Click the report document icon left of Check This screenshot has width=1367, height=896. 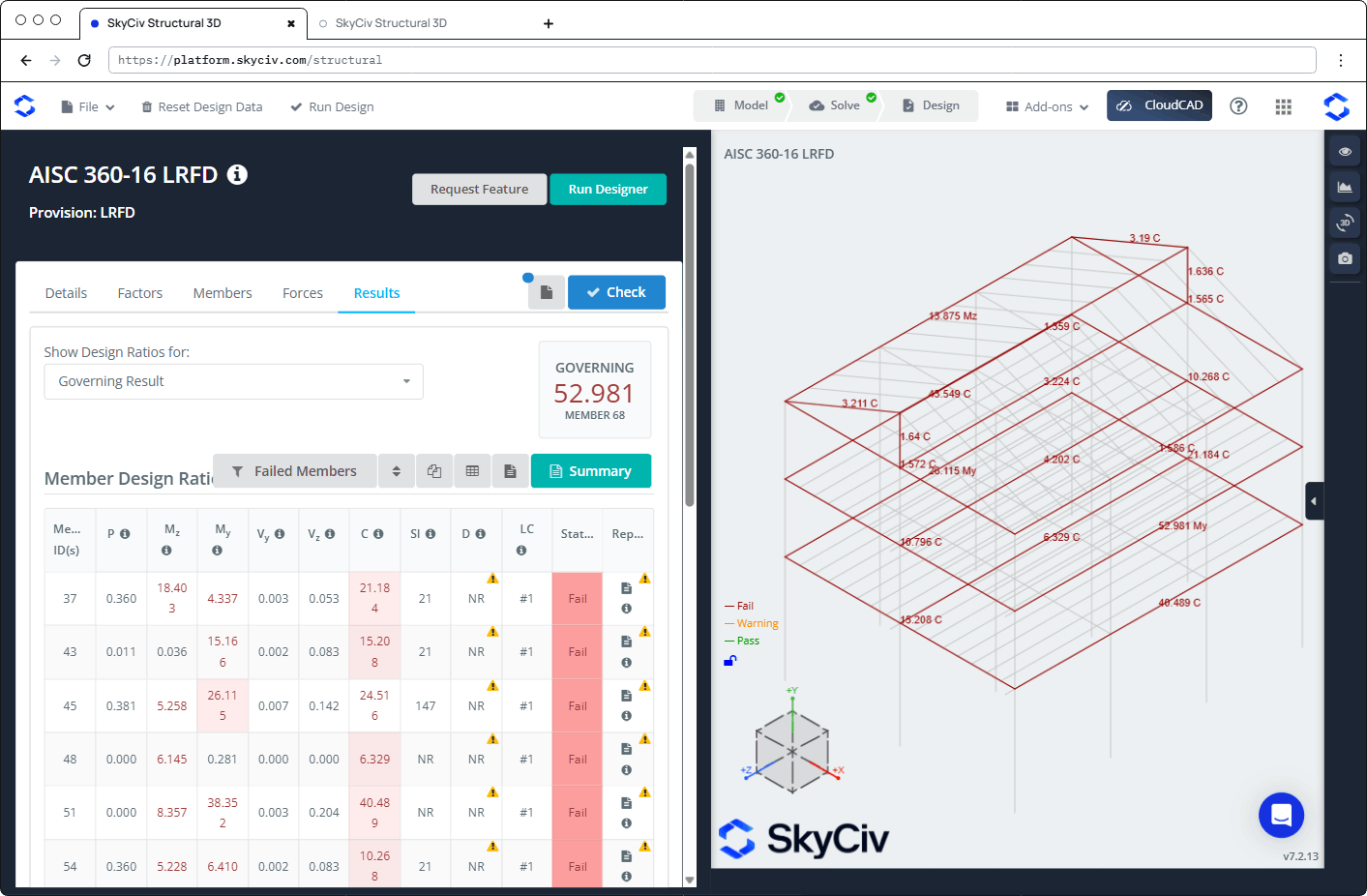[547, 292]
